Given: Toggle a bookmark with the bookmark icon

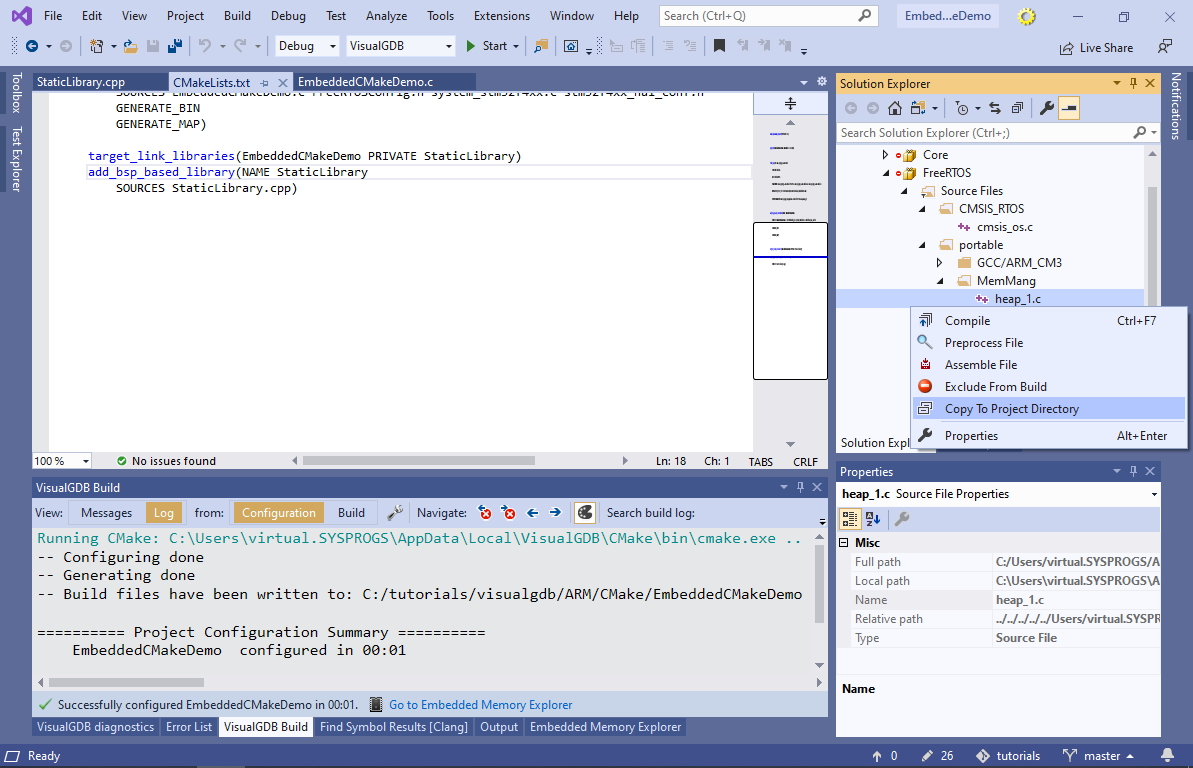Looking at the screenshot, I should coord(719,46).
